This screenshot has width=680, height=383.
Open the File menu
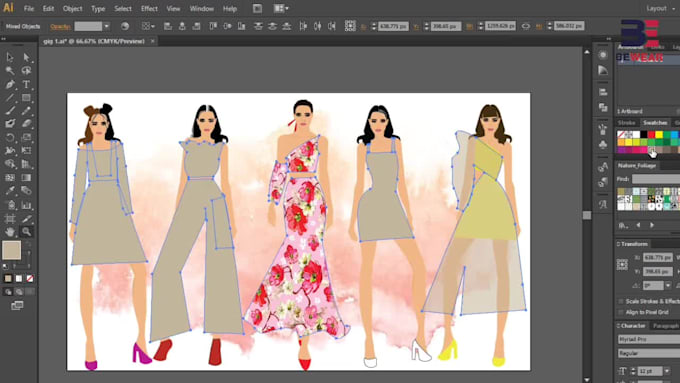pos(29,8)
